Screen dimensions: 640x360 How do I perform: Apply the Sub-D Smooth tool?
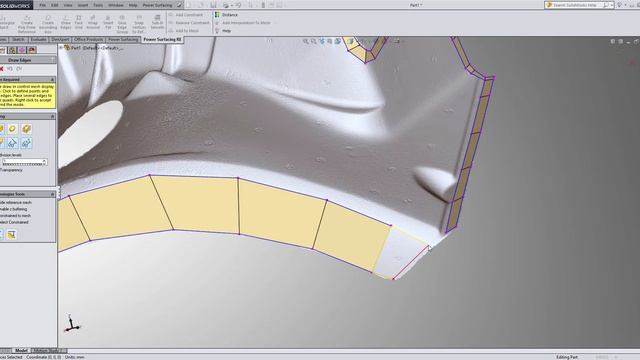(x=157, y=22)
